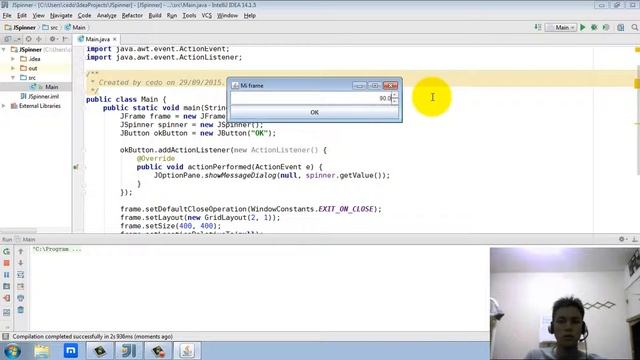This screenshot has width=640, height=360.
Task: Expand the out folder
Action: point(13,68)
